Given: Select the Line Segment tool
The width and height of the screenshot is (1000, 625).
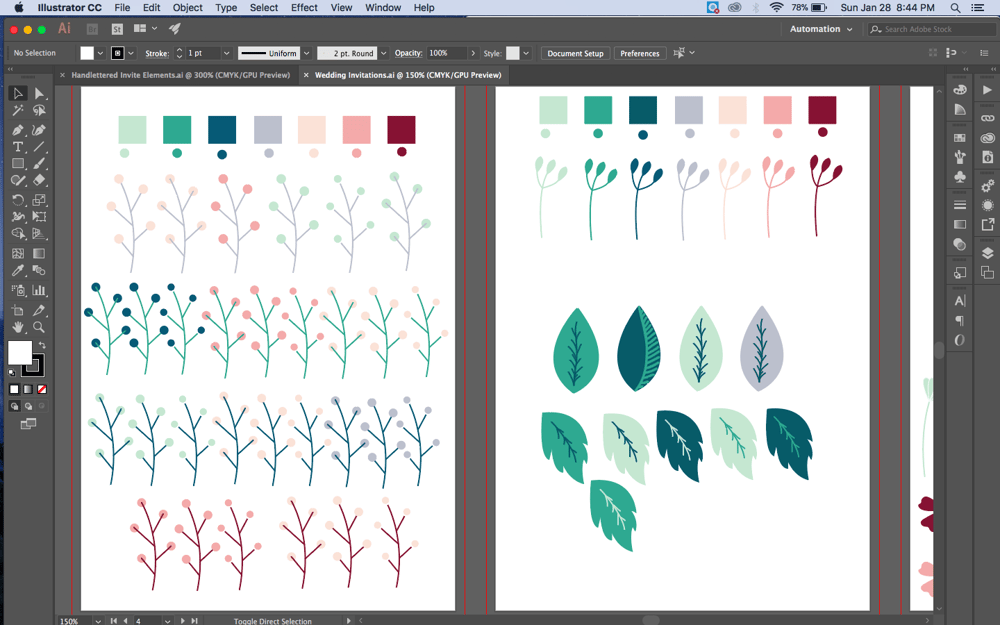Looking at the screenshot, I should point(39,147).
